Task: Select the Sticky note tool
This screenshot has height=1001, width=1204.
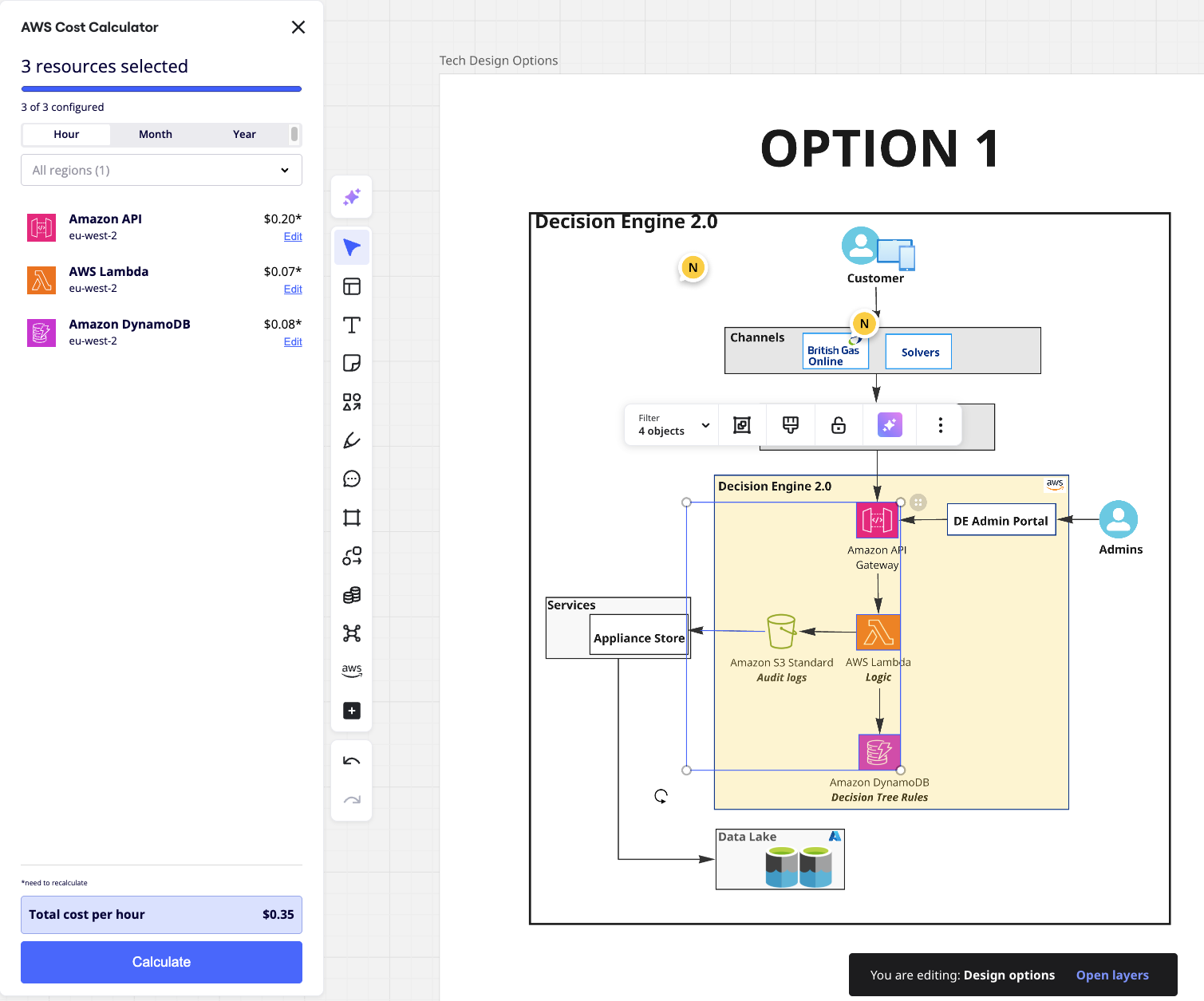Action: tap(351, 363)
